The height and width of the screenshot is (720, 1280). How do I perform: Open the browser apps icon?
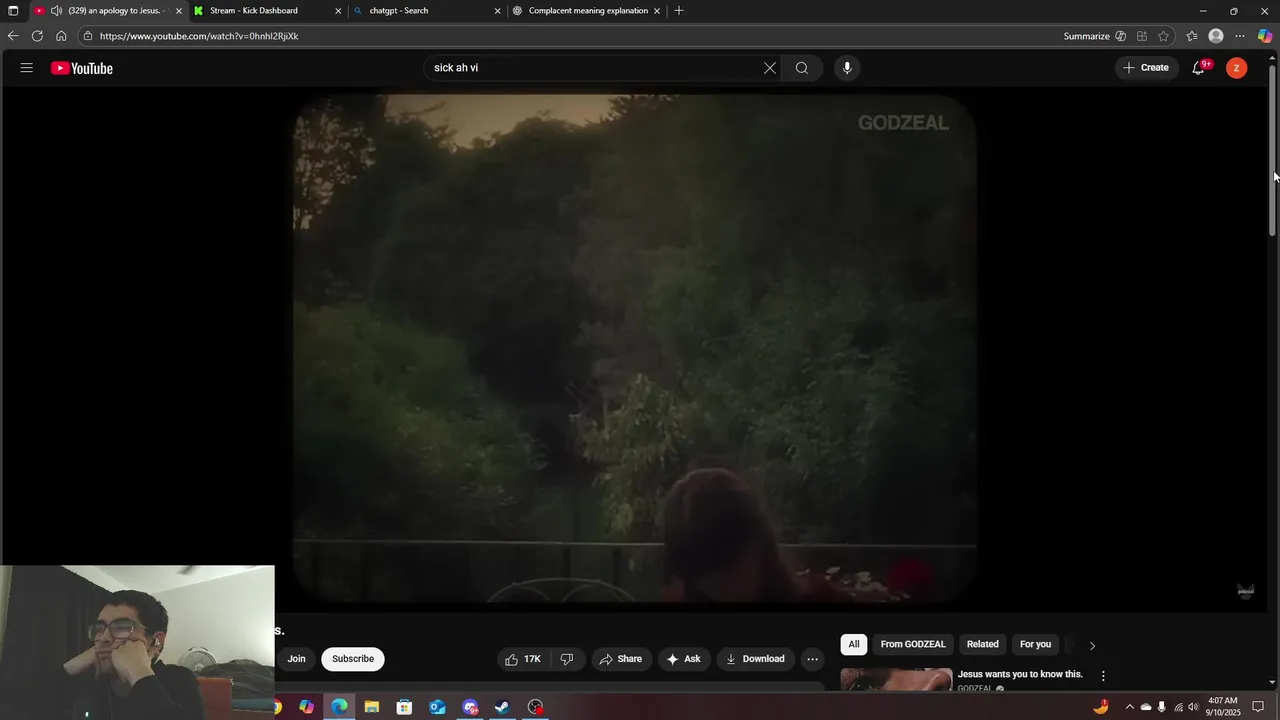(x=1142, y=36)
